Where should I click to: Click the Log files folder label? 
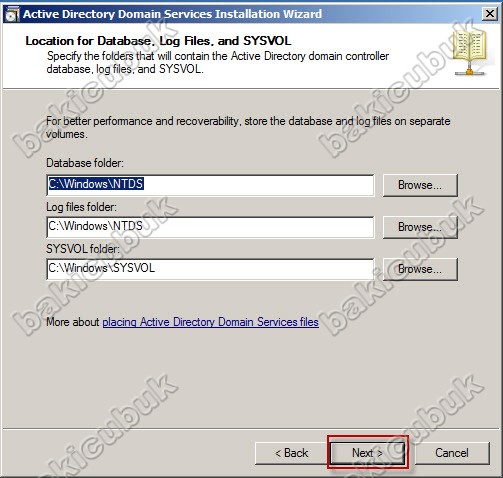click(82, 207)
